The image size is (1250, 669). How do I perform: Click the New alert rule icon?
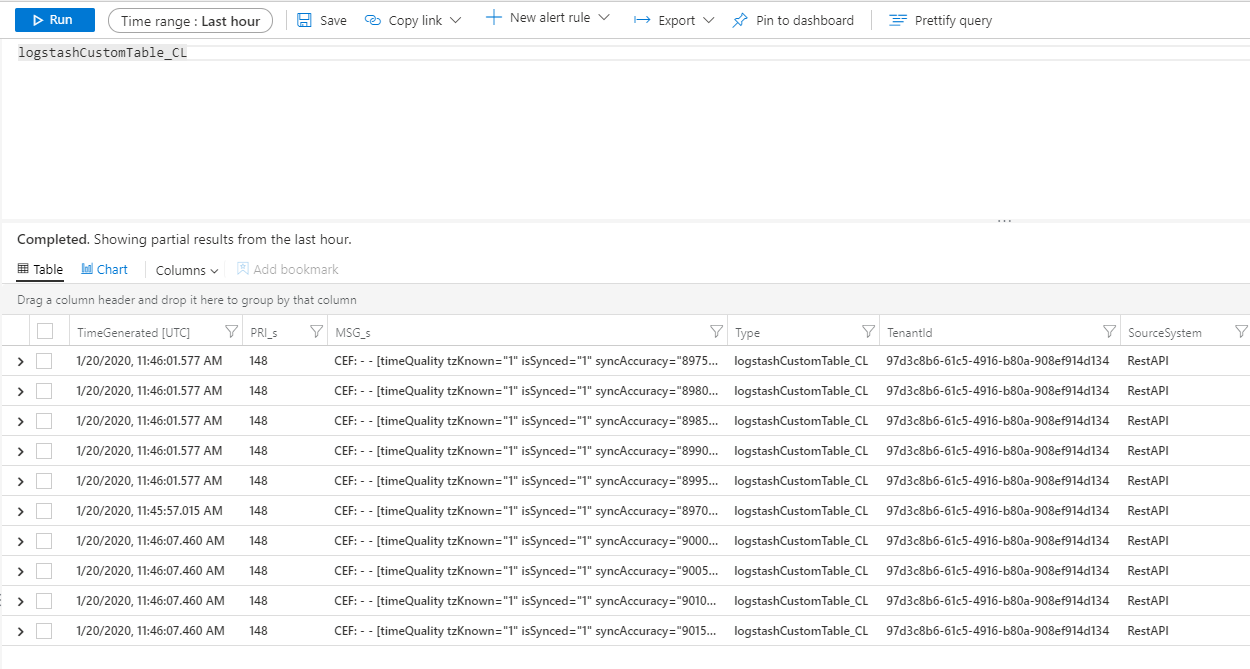pyautogui.click(x=491, y=16)
